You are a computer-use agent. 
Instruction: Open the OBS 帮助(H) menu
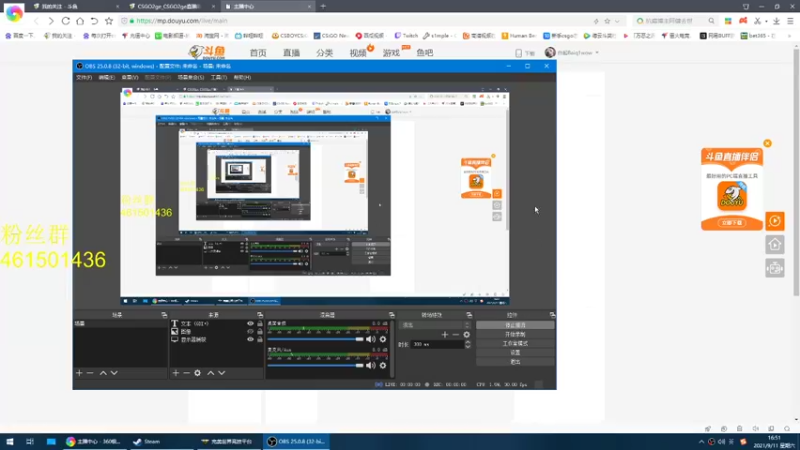(242, 78)
